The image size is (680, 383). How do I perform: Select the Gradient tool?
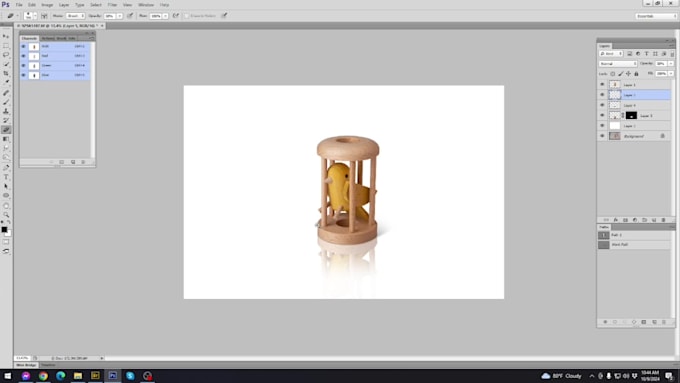pos(6,139)
